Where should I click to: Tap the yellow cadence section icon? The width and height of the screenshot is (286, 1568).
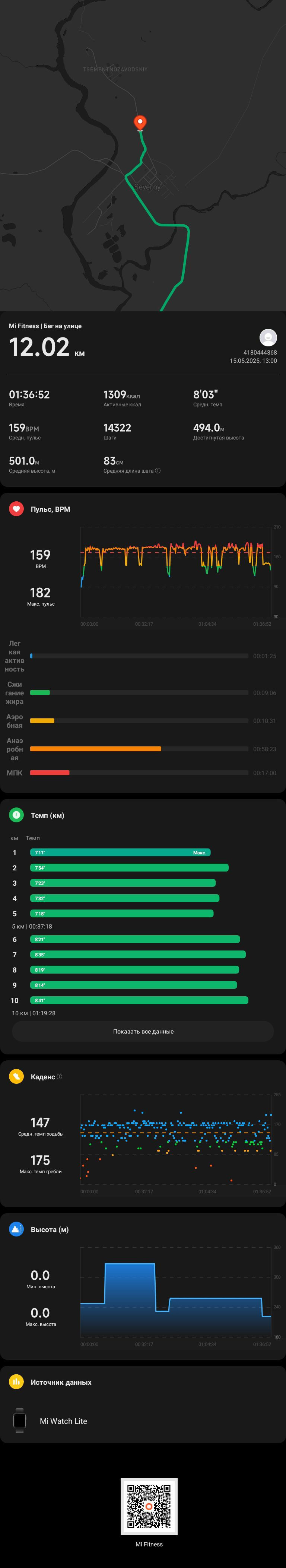16,1077
